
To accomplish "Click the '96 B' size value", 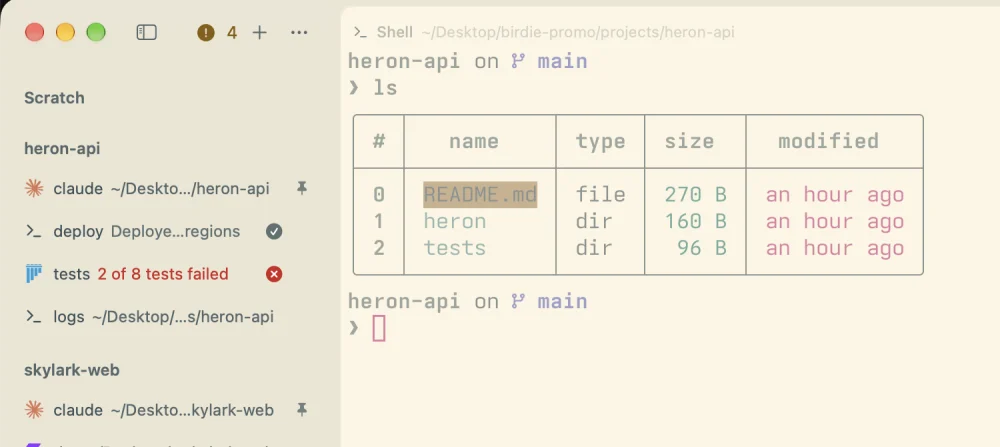I will [702, 248].
